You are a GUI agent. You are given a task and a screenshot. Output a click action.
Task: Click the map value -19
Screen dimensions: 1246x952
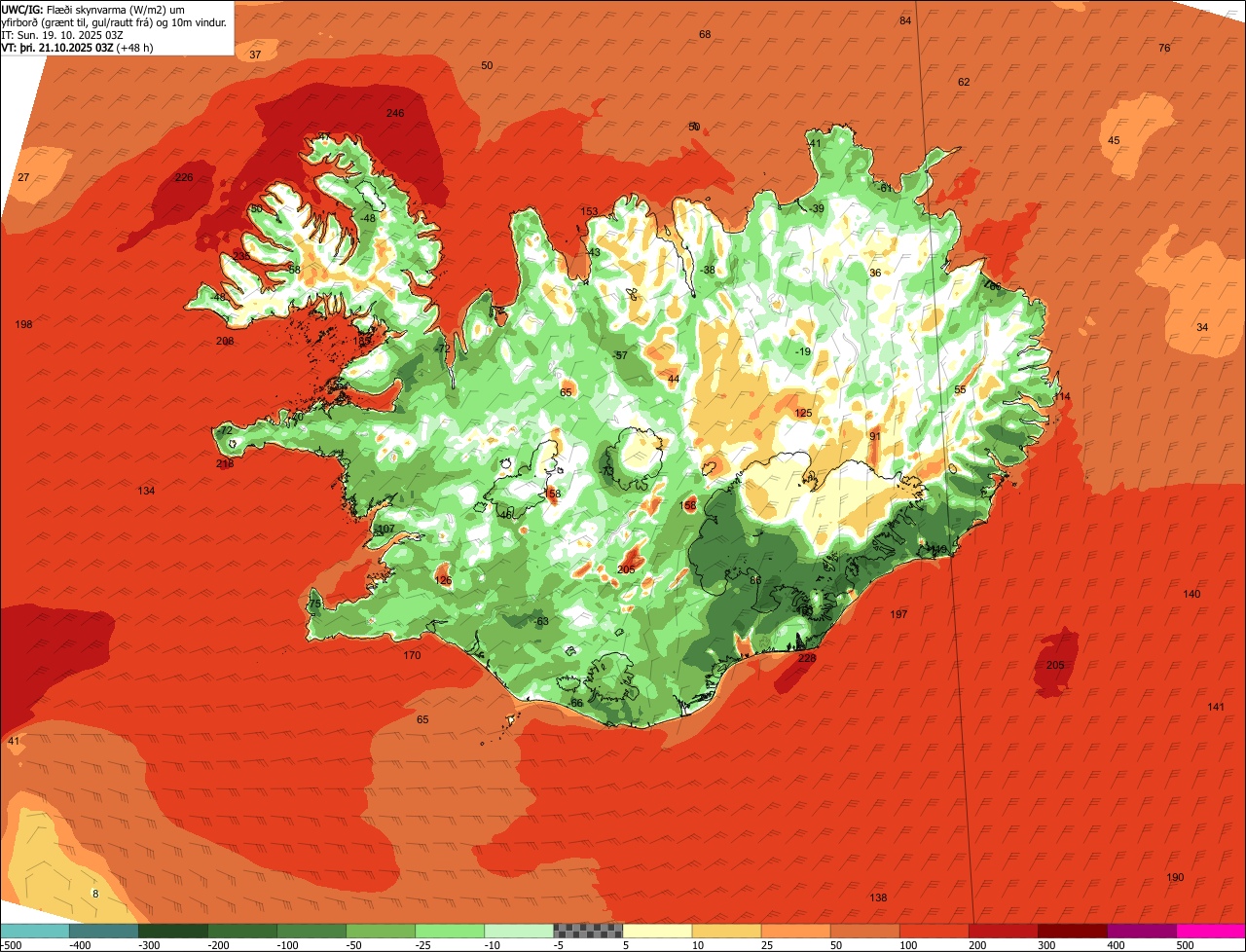[x=803, y=351]
